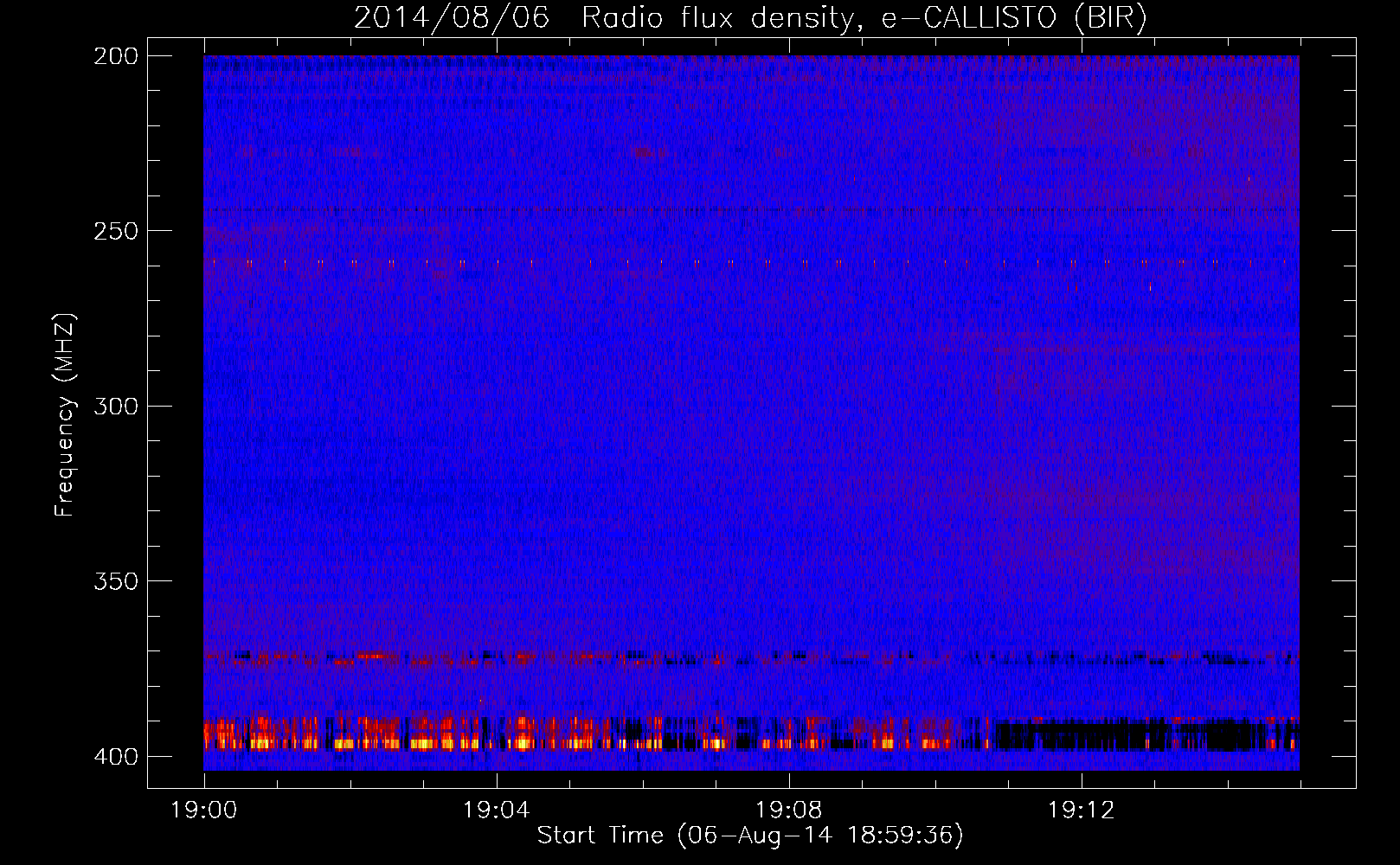The image size is (1400, 865).
Task: Select the 250 frequency axis label
Action: click(115, 231)
